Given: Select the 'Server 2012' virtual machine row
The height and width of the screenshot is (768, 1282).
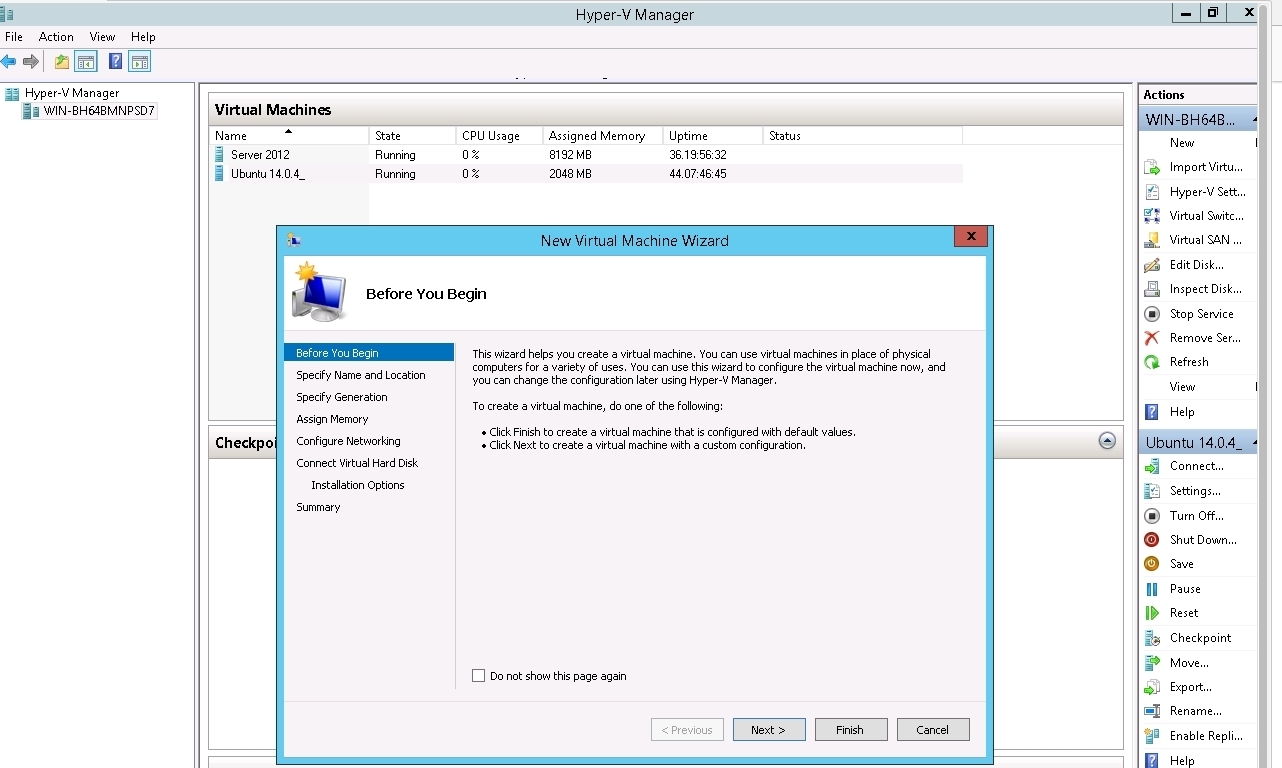Looking at the screenshot, I should [x=586, y=155].
